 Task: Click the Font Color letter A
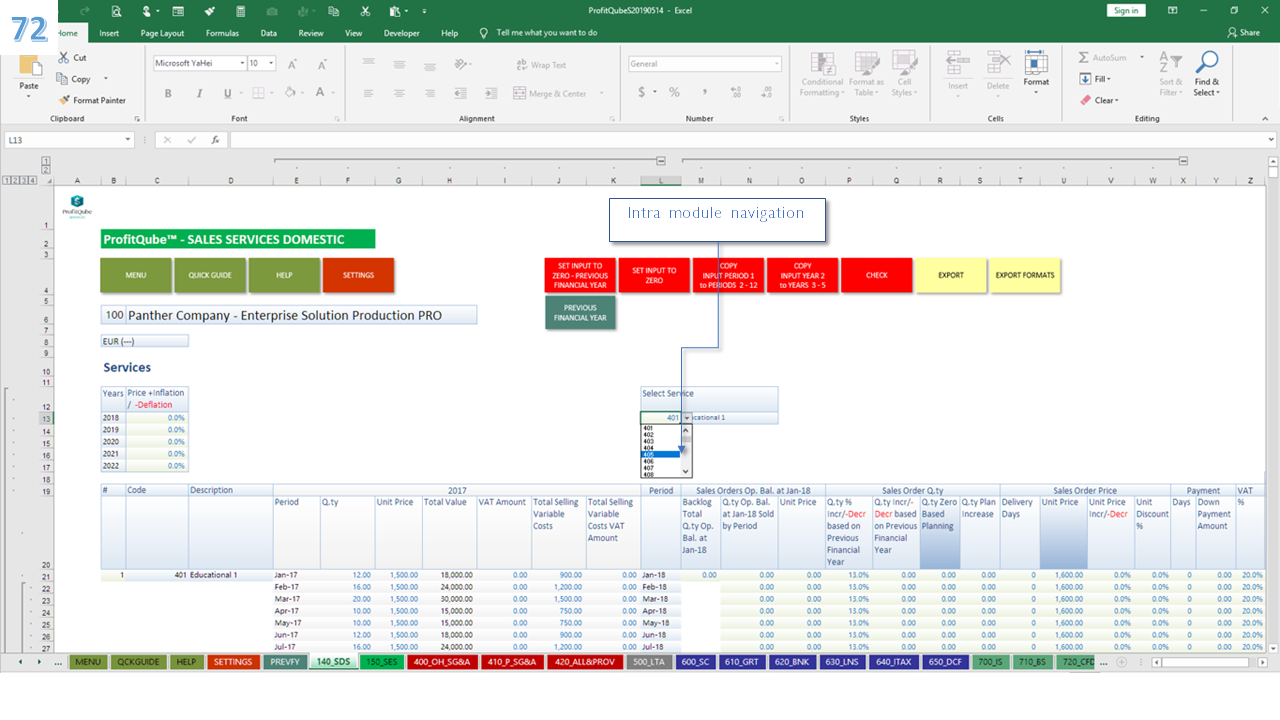[320, 93]
